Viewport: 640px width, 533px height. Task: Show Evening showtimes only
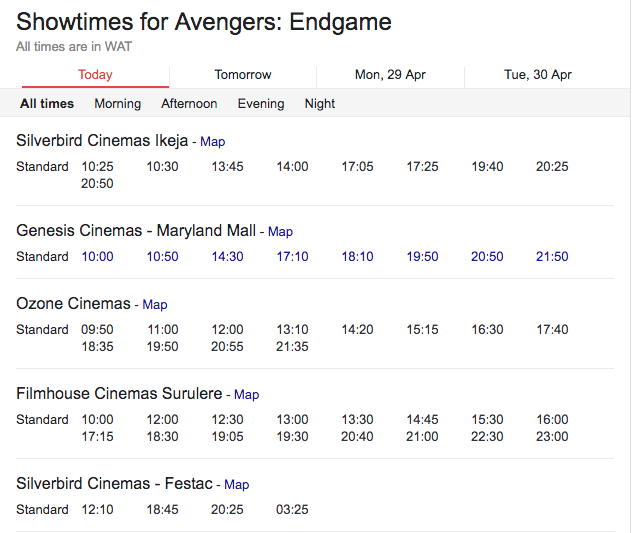pos(261,104)
